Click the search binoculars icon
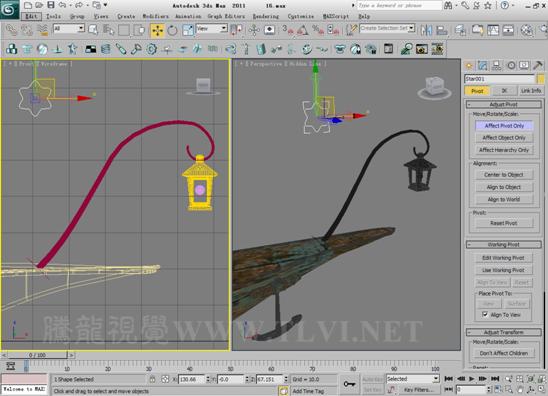This screenshot has height=396, width=548. click(448, 5)
